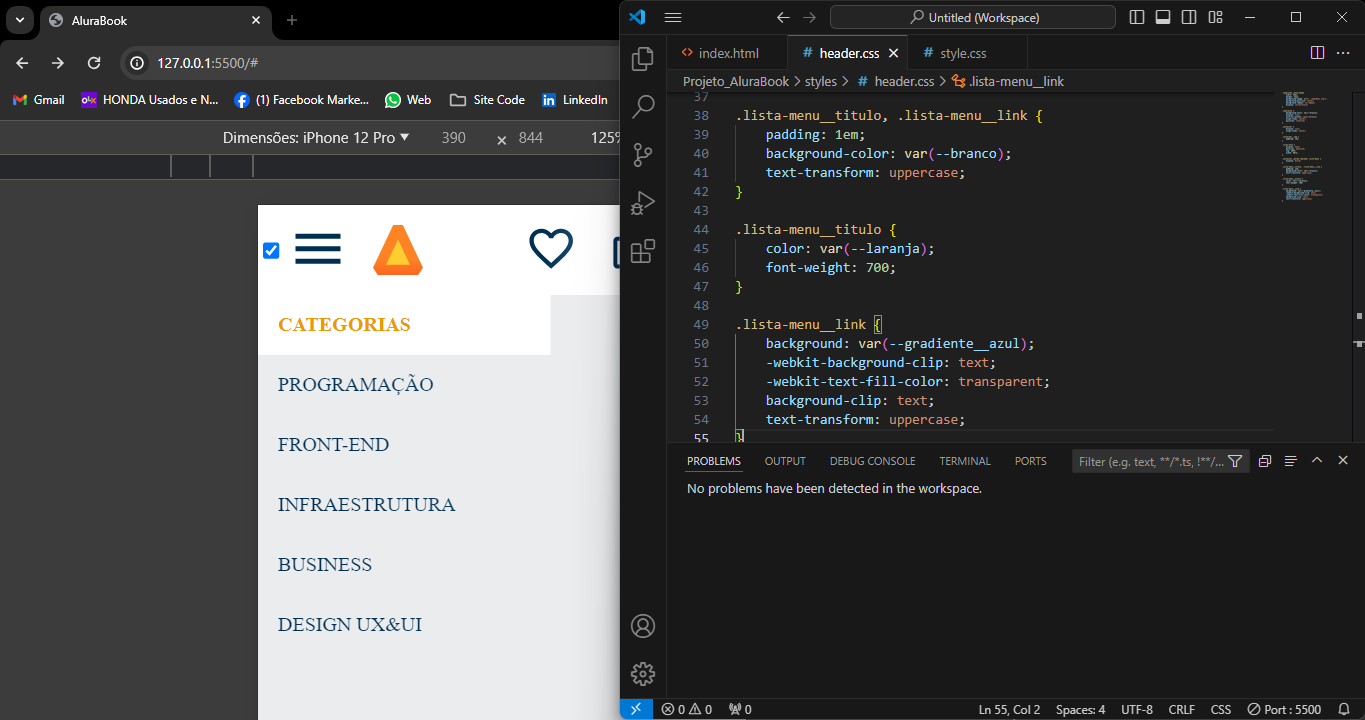Open the BUSINESS category link
The width and height of the screenshot is (1365, 720).
click(325, 565)
